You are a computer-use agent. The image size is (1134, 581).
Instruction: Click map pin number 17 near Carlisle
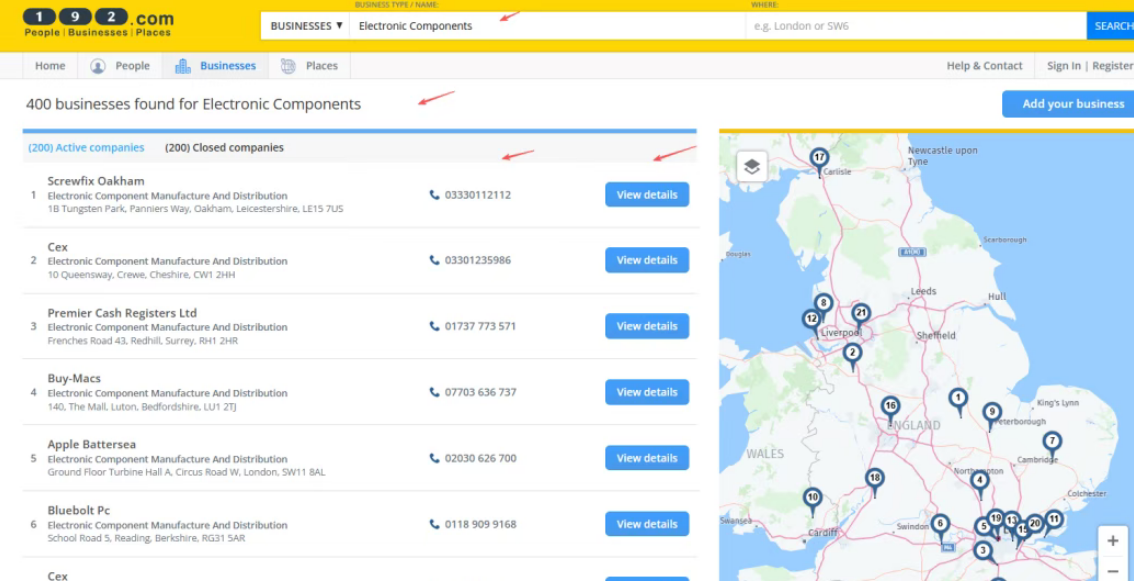click(820, 159)
